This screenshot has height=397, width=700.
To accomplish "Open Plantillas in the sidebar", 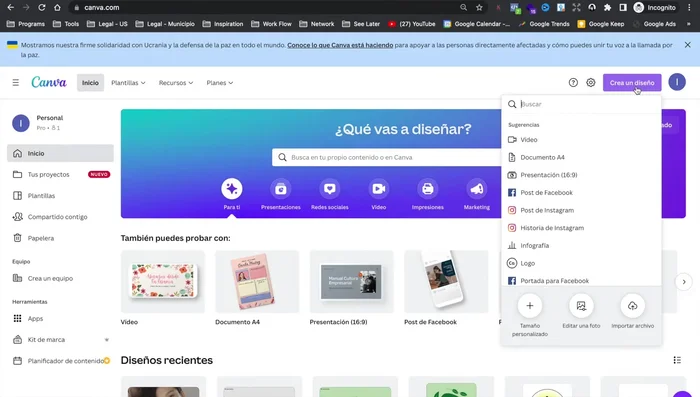I will pos(60,196).
